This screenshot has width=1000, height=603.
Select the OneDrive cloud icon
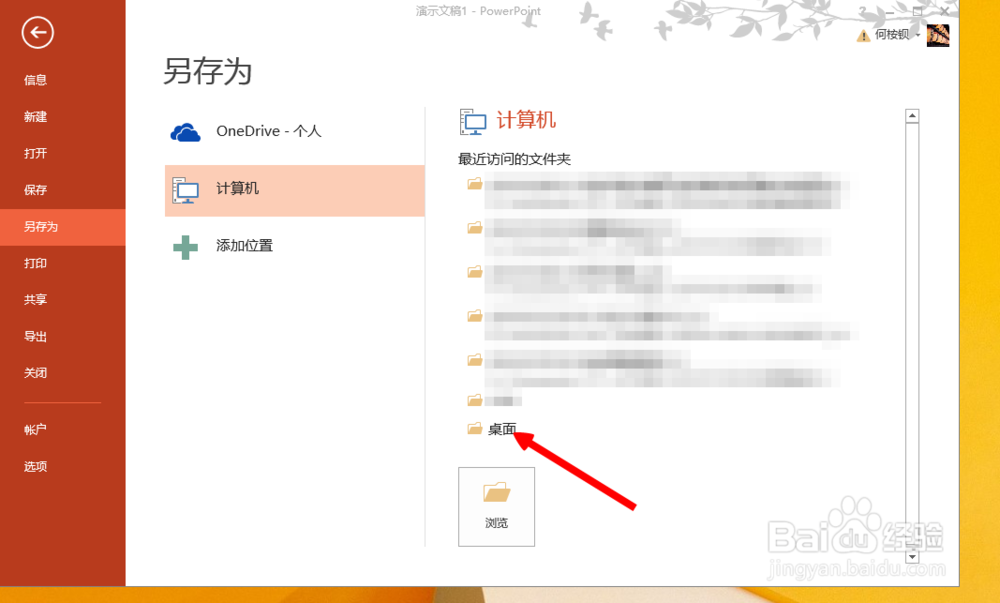(183, 131)
